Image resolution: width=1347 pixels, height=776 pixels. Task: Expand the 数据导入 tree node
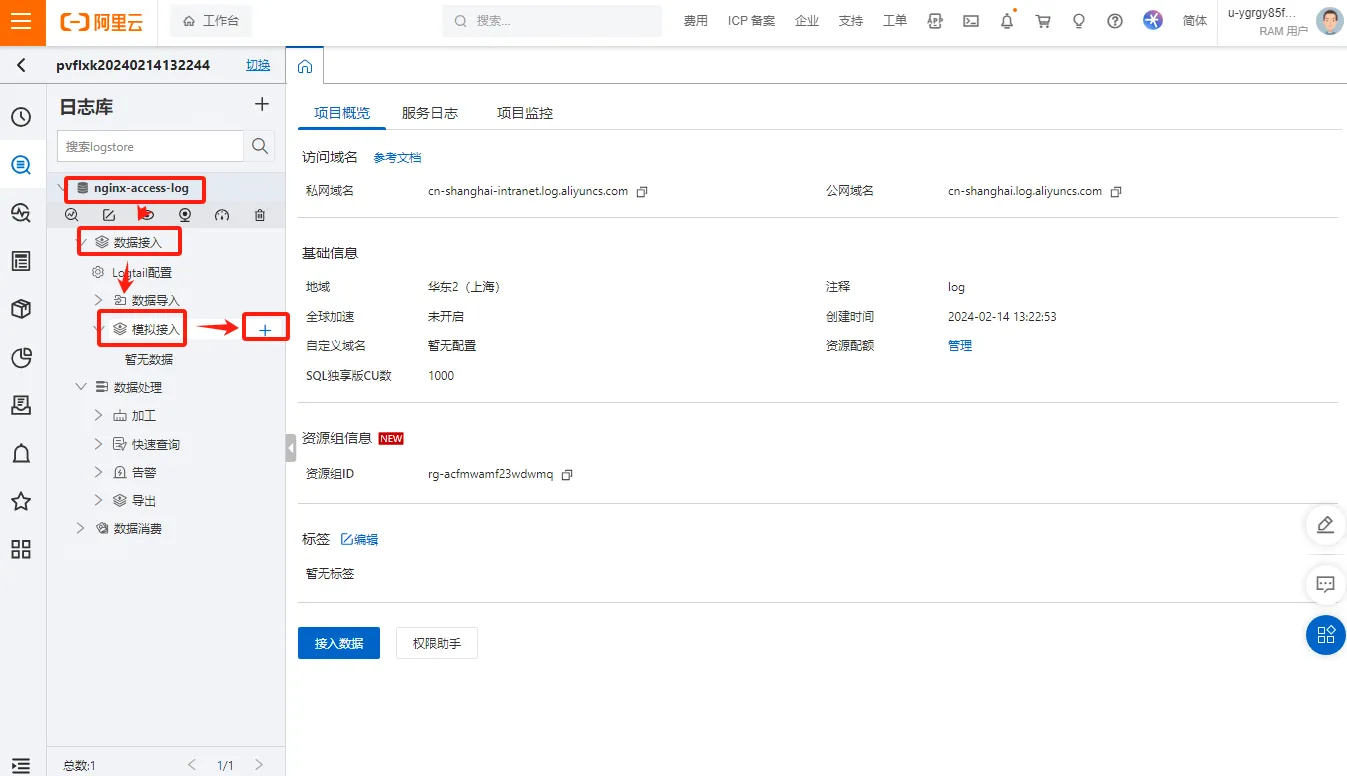click(x=98, y=300)
